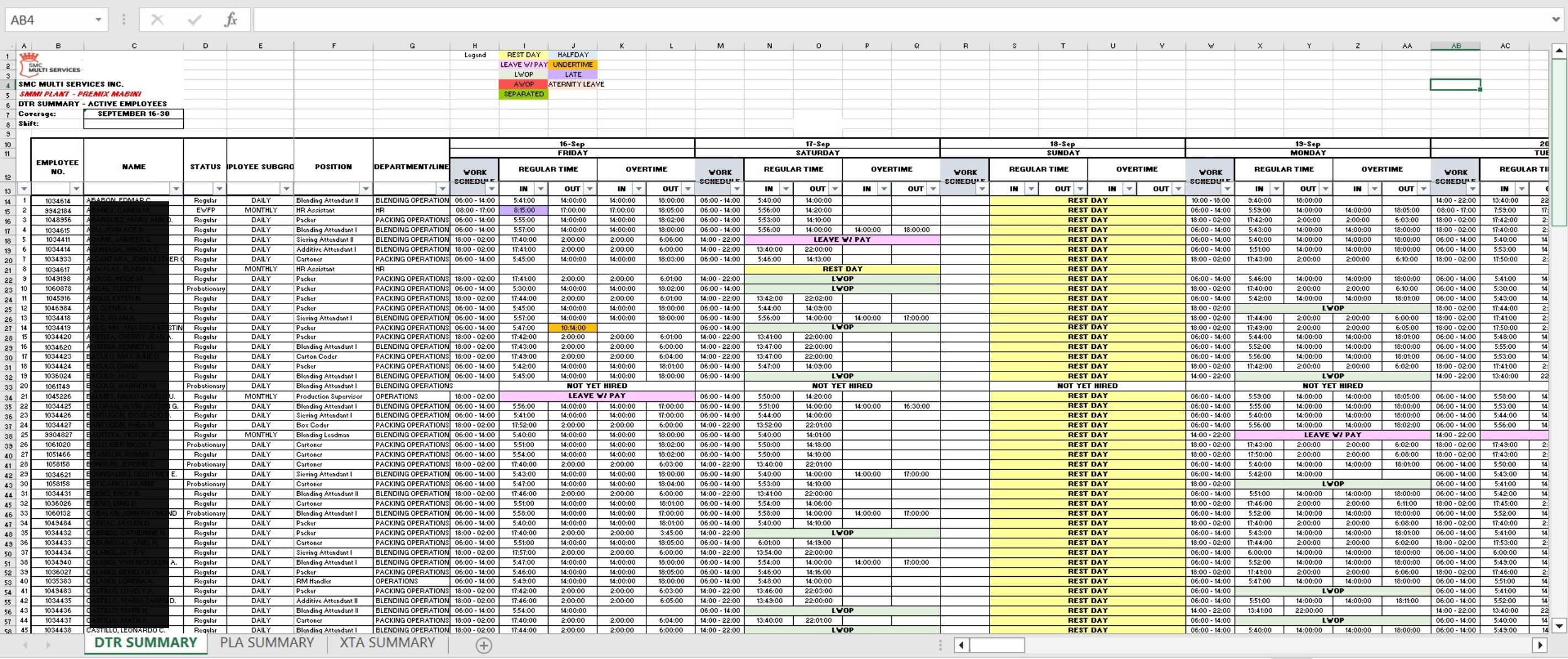Select the purple LATE legend cell
Image resolution: width=1568 pixels, height=659 pixels.
pyautogui.click(x=573, y=75)
